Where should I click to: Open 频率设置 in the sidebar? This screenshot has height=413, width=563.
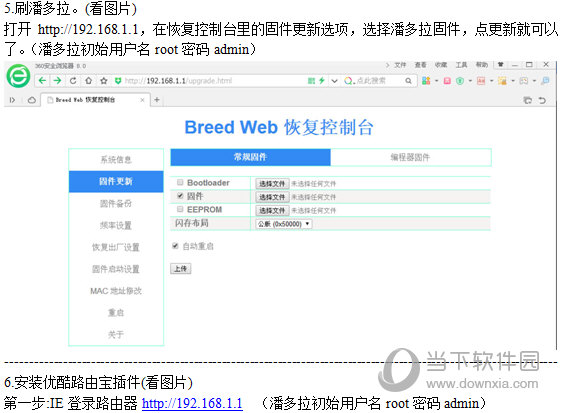tap(116, 226)
